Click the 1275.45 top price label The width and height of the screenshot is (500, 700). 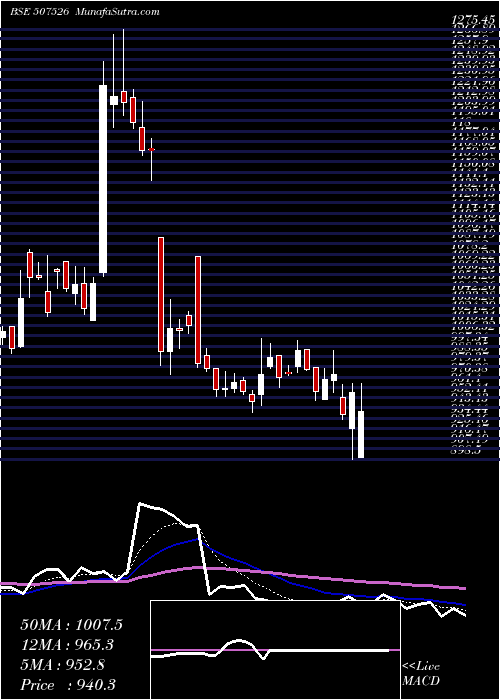[x=475, y=19]
